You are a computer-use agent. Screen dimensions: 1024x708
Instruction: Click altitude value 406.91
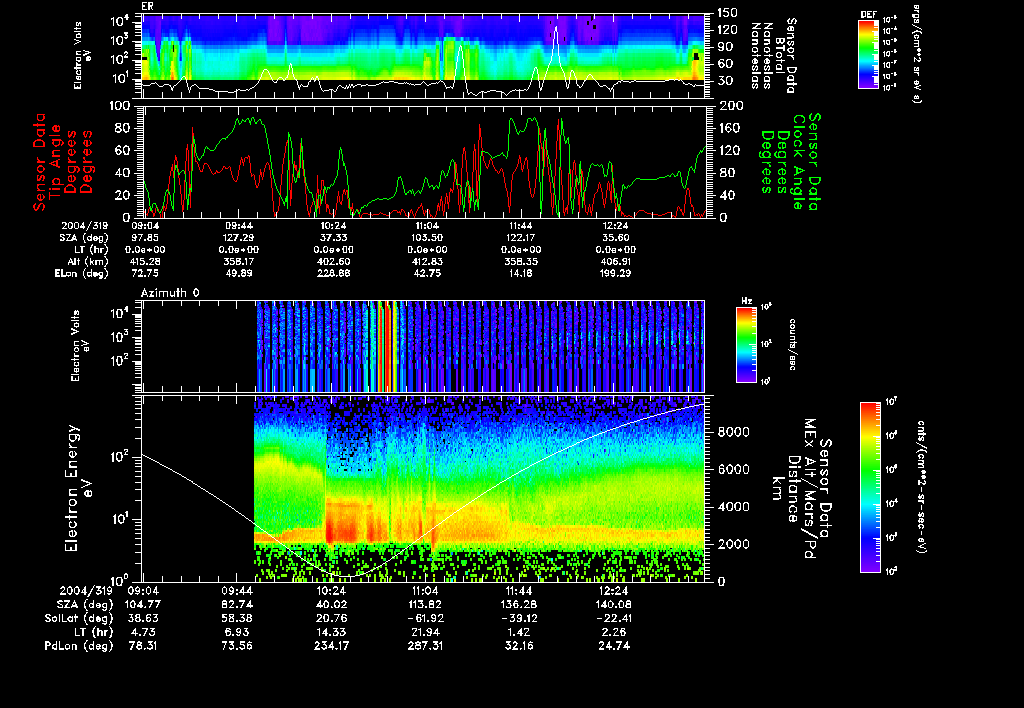[x=615, y=261]
